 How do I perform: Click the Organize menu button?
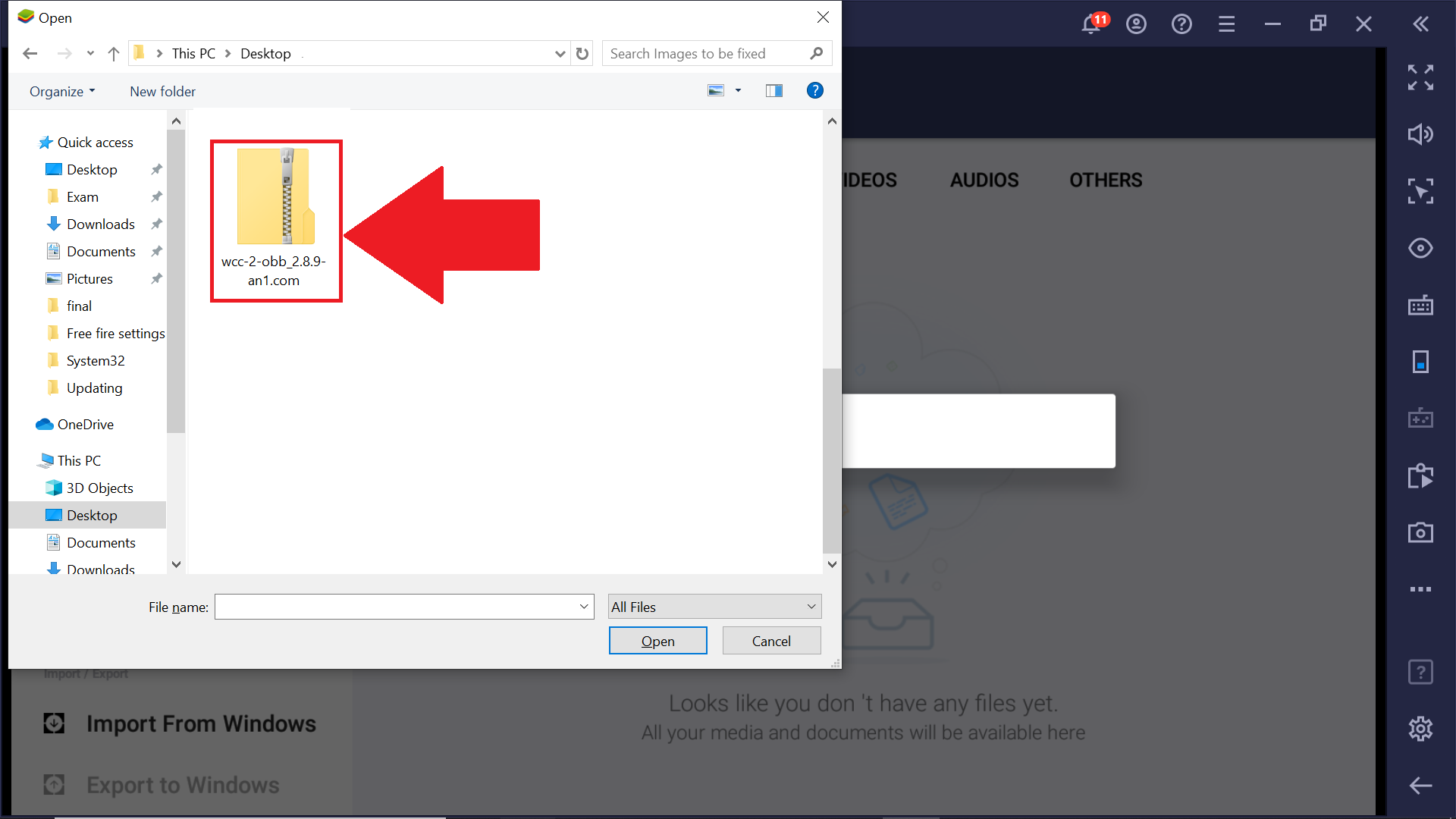pos(64,91)
